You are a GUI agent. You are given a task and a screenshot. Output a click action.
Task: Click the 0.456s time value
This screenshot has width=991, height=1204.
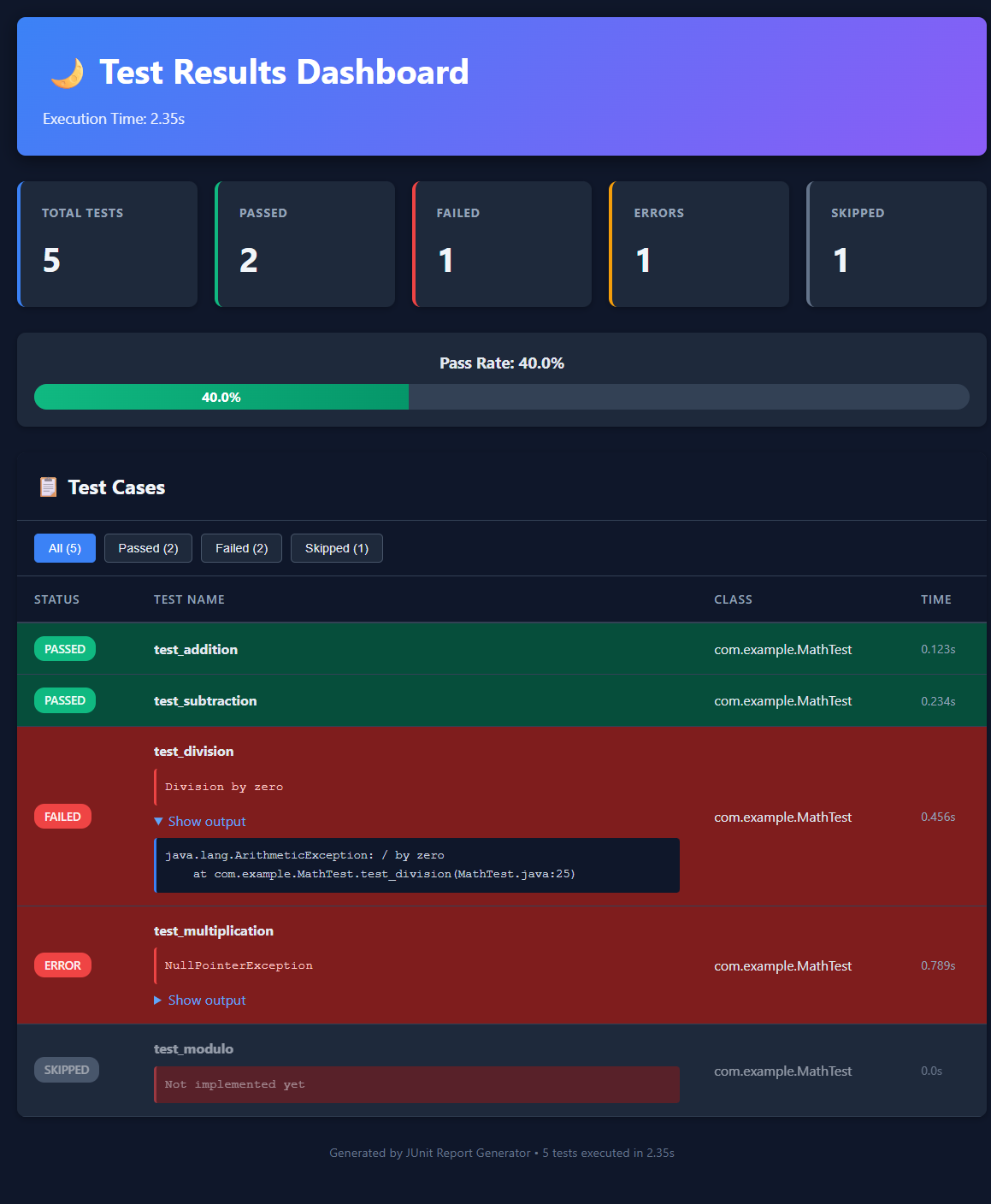938,817
